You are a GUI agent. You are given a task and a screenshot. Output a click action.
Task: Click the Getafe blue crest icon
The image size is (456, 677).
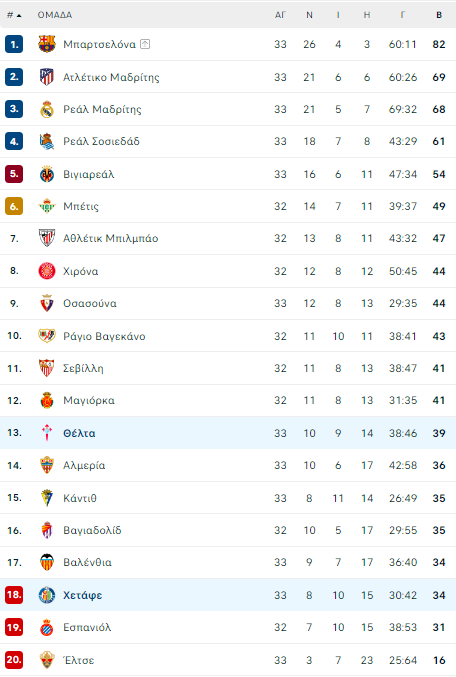point(47,595)
